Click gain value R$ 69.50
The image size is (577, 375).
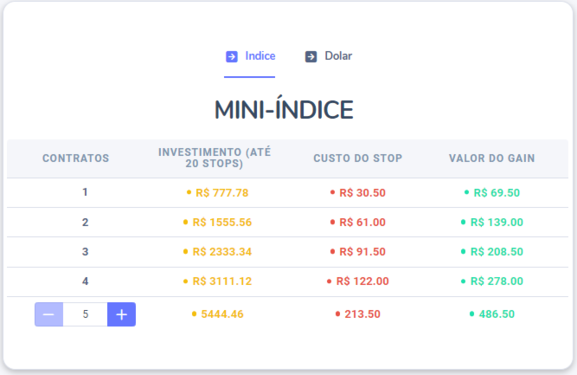(x=497, y=193)
